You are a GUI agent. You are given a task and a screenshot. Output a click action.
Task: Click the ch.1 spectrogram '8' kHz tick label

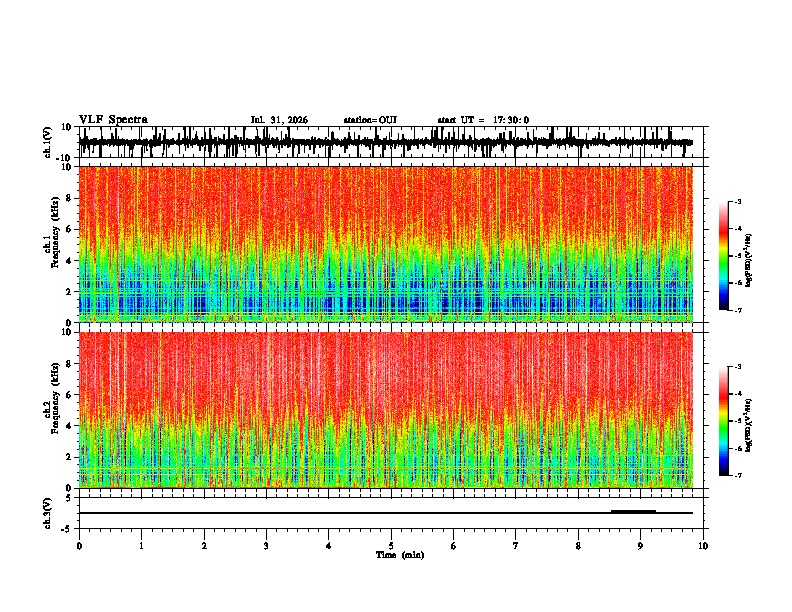[70, 198]
